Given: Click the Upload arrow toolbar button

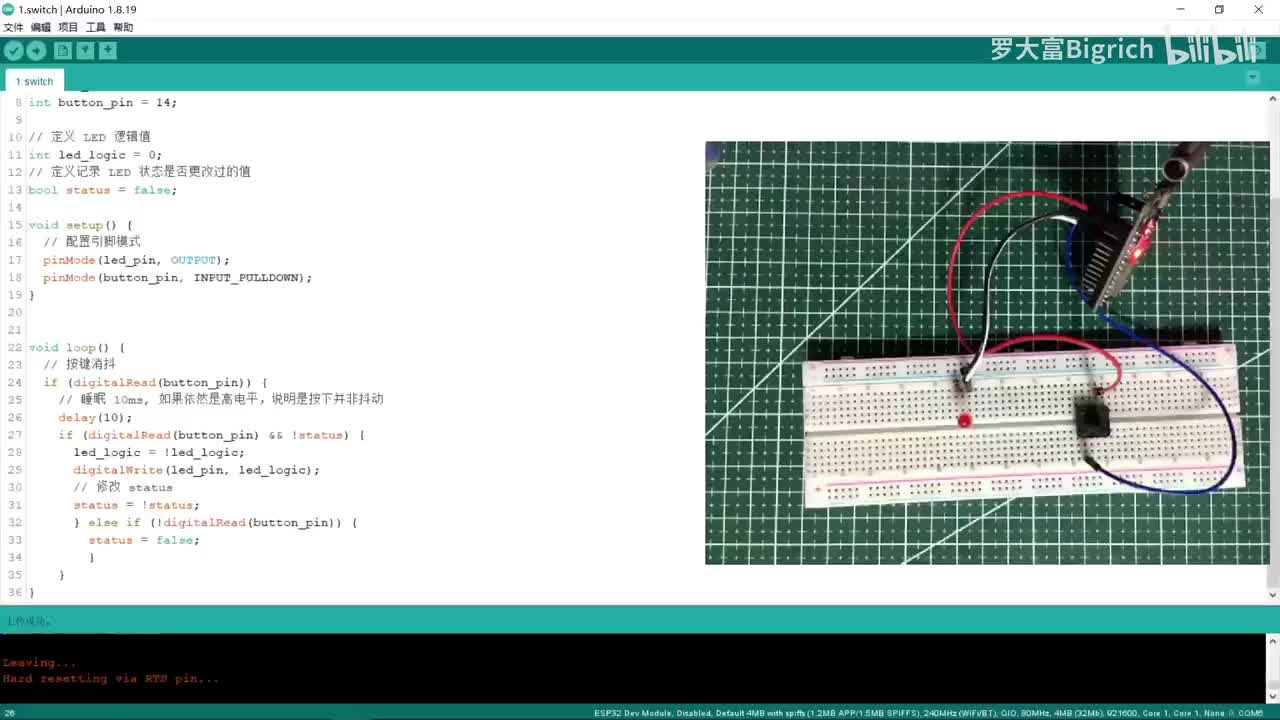Looking at the screenshot, I should coord(36,50).
